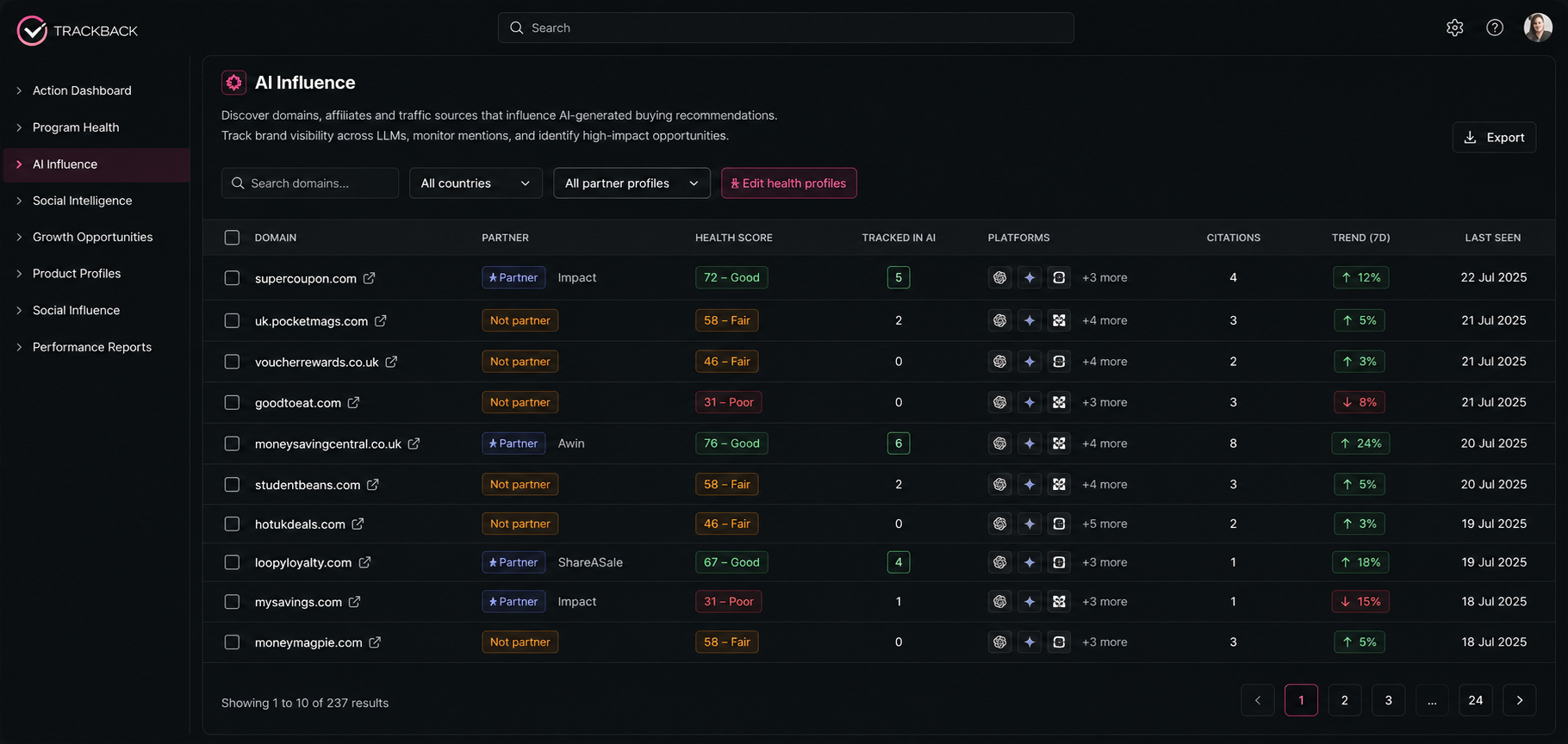Open the user profile avatar

[x=1538, y=28]
